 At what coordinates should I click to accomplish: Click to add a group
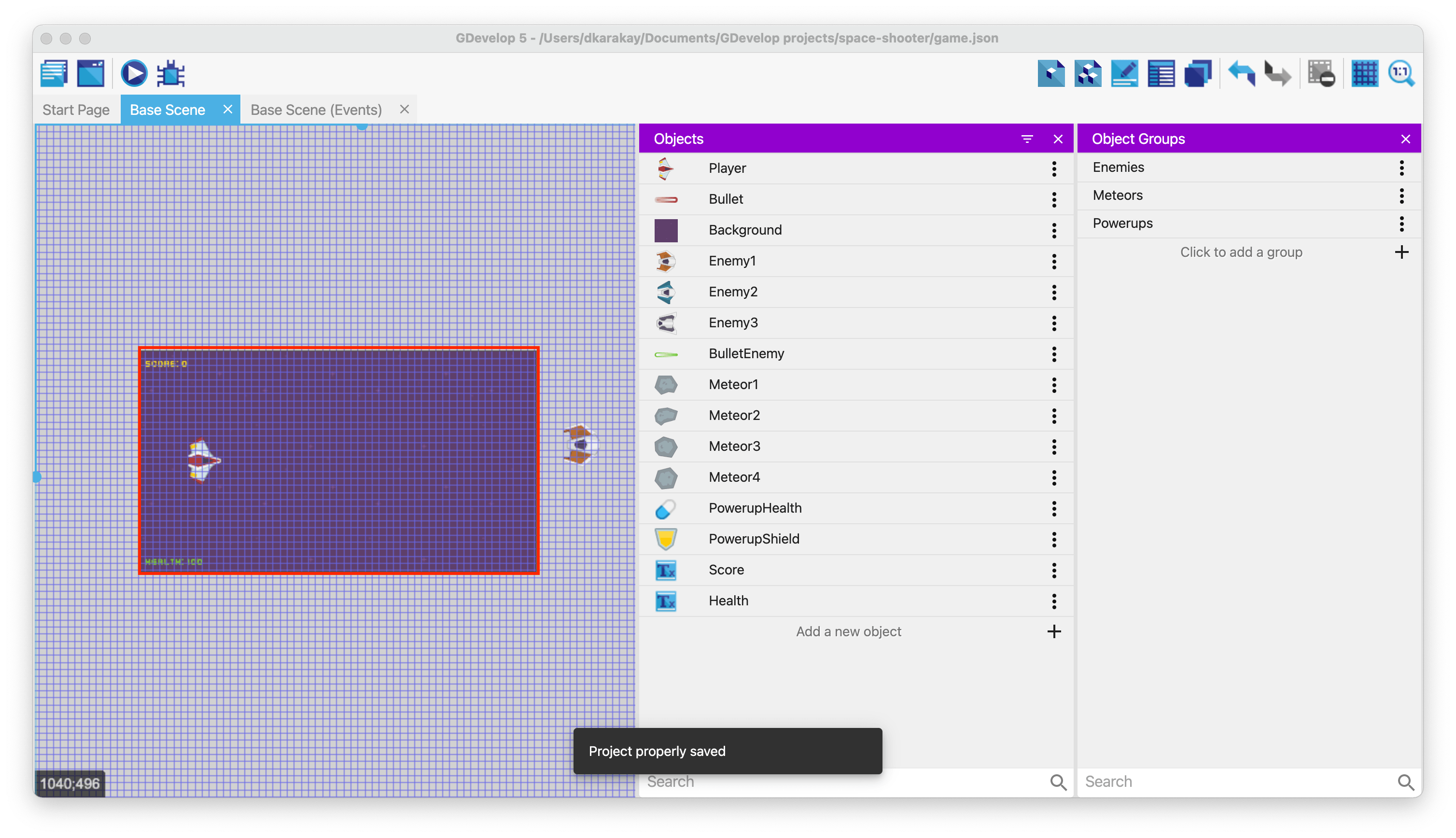point(1241,252)
